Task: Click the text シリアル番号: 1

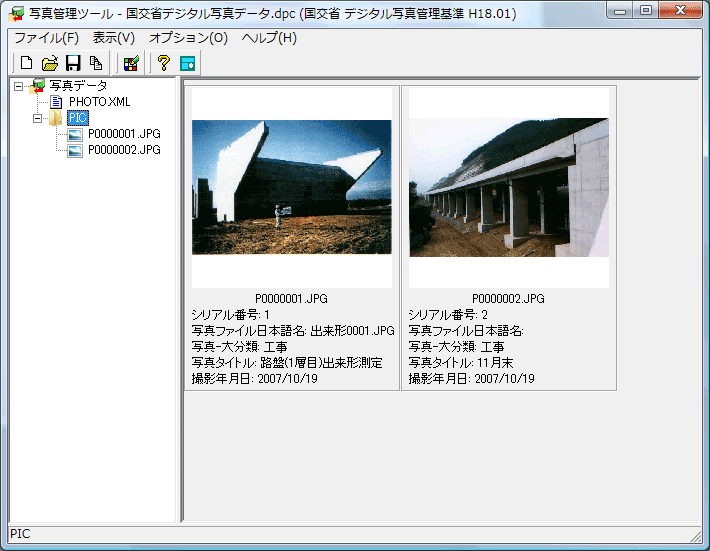Action: point(230,315)
